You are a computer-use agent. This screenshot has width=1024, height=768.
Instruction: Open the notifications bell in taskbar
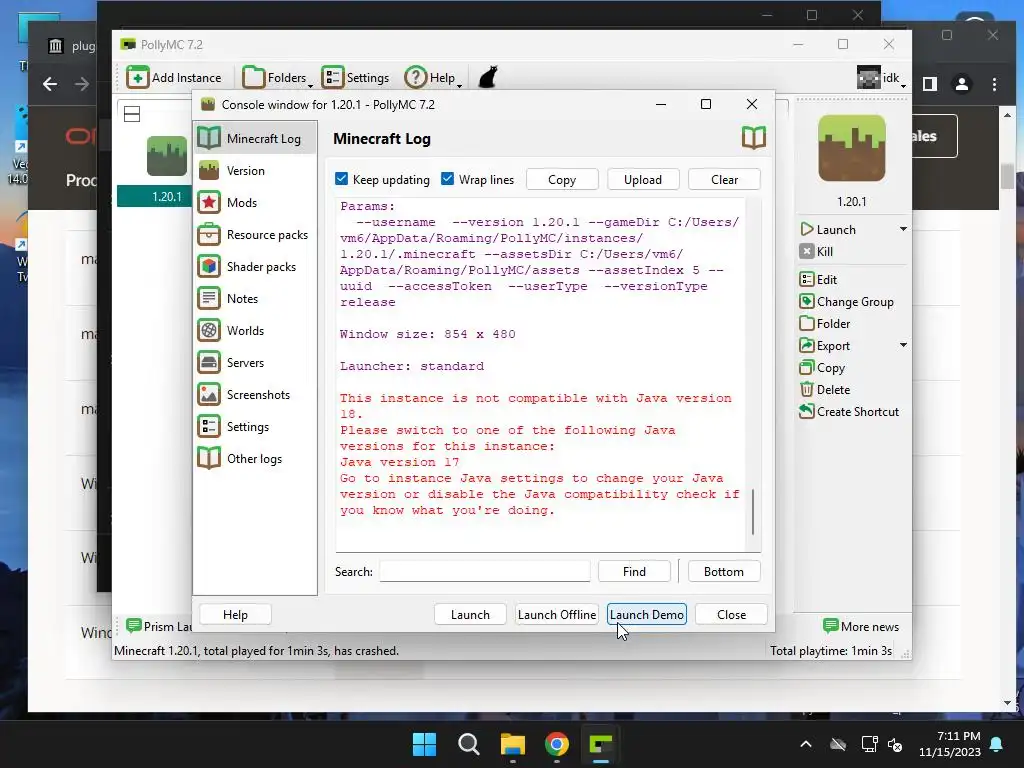point(997,744)
